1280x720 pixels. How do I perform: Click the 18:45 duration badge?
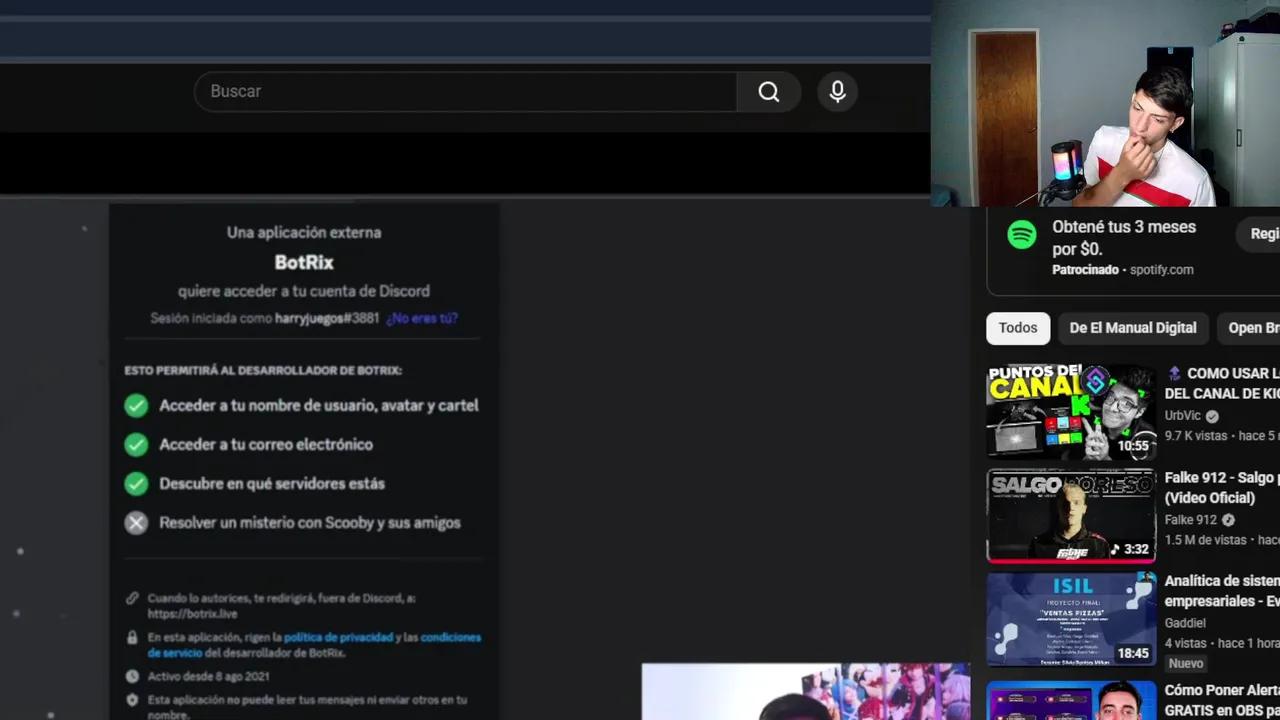tap(1133, 653)
